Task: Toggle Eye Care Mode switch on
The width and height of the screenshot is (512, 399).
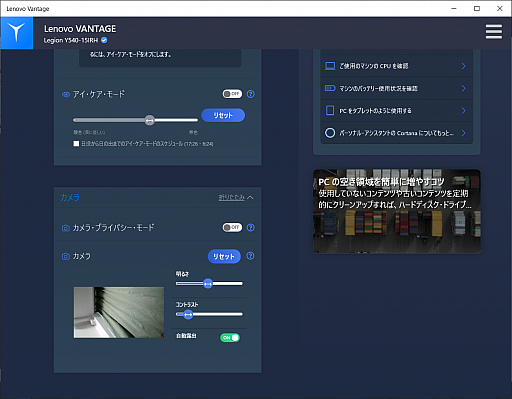Action: coord(232,94)
